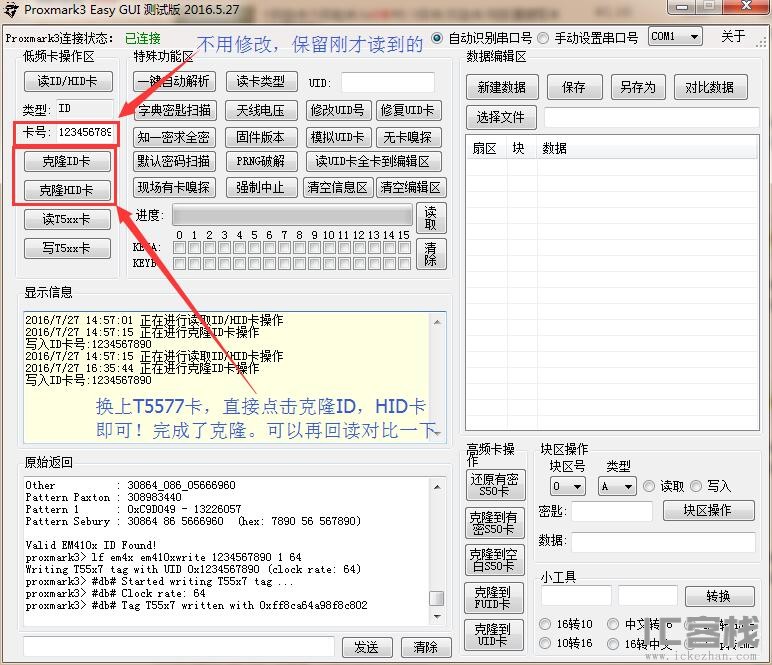
Task: Click the 克隆HID卡 button
Action: click(x=67, y=190)
